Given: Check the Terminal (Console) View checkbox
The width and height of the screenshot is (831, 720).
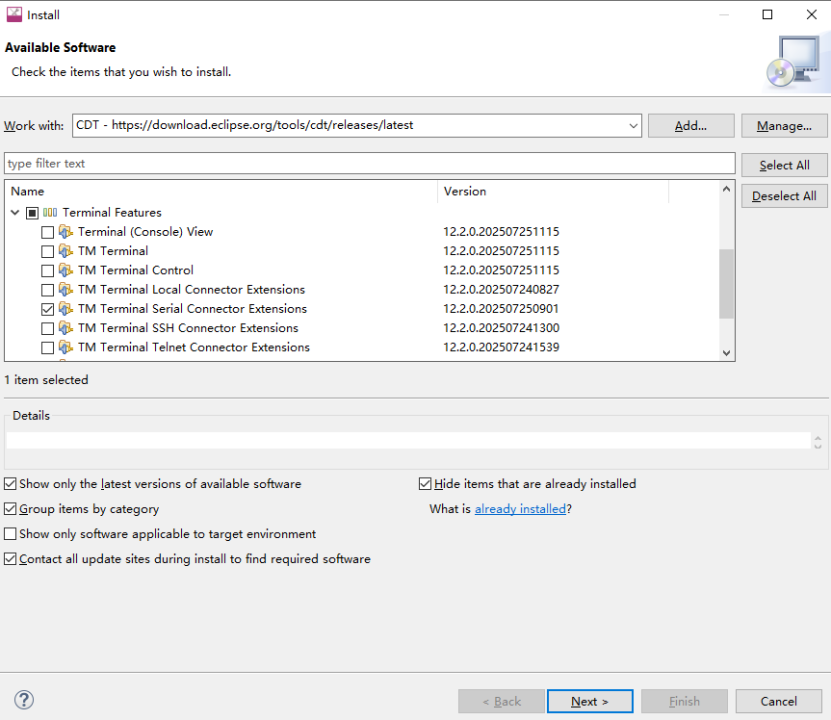Looking at the screenshot, I should coord(48,232).
